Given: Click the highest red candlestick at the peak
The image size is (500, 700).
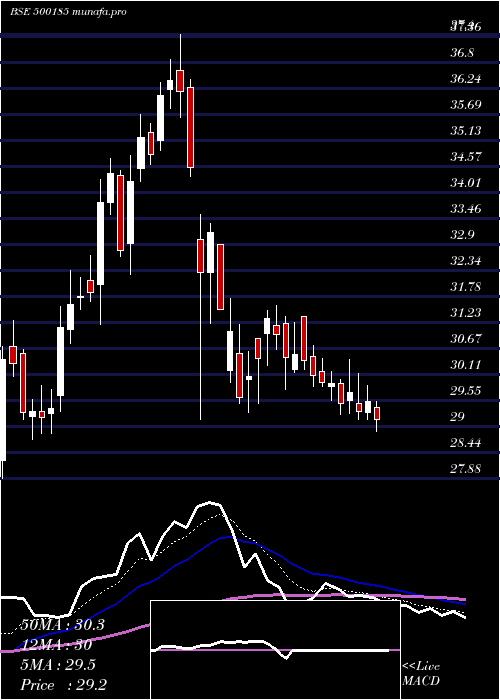Looking at the screenshot, I should pyautogui.click(x=180, y=81).
